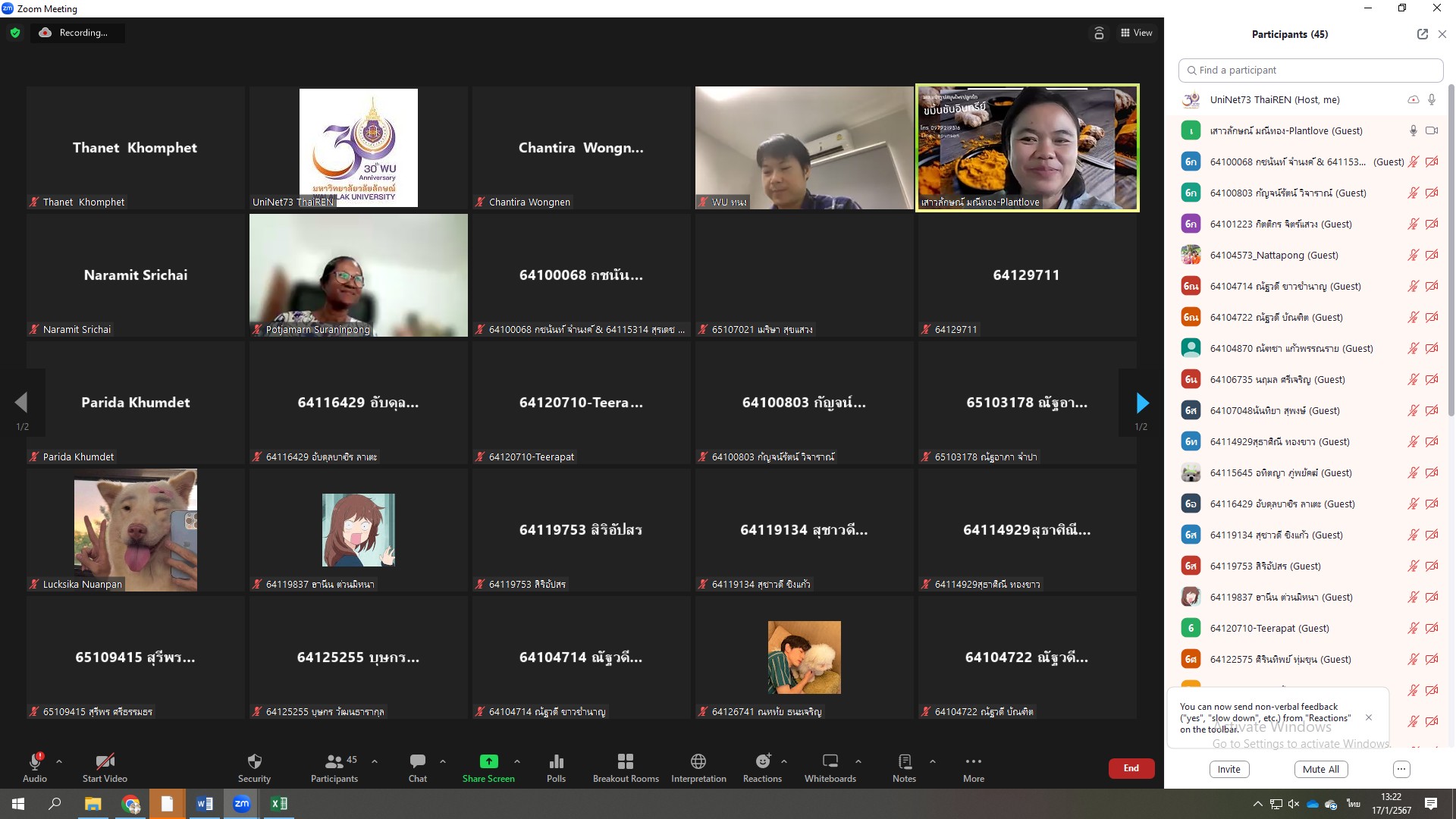Open the View layout dropdown

(x=1136, y=33)
